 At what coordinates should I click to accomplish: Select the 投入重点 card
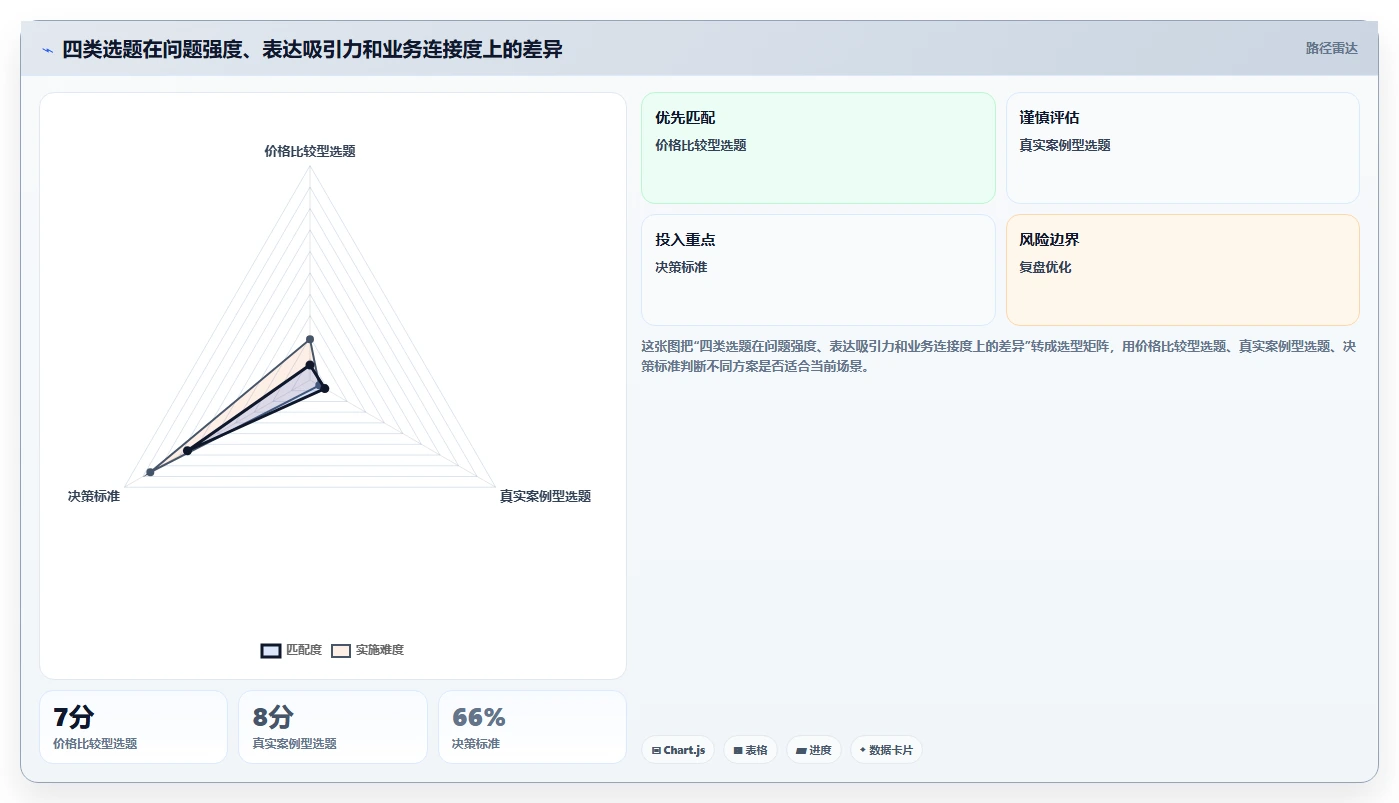pos(818,270)
